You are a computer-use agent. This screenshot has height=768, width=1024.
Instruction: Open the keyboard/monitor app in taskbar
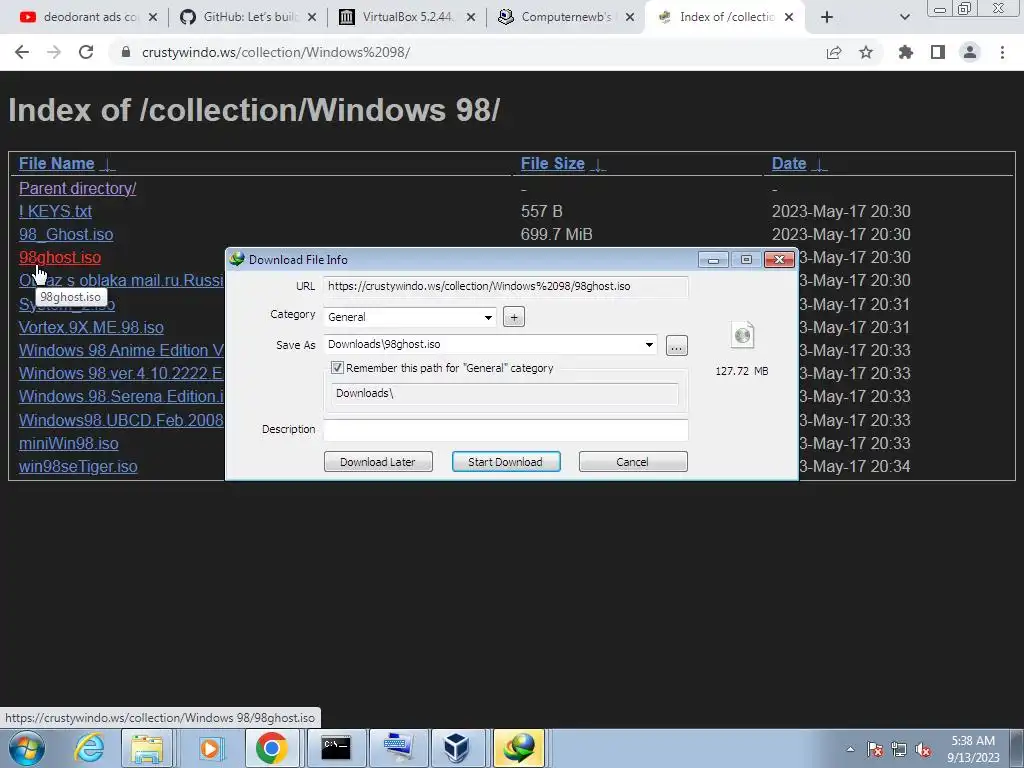point(398,748)
